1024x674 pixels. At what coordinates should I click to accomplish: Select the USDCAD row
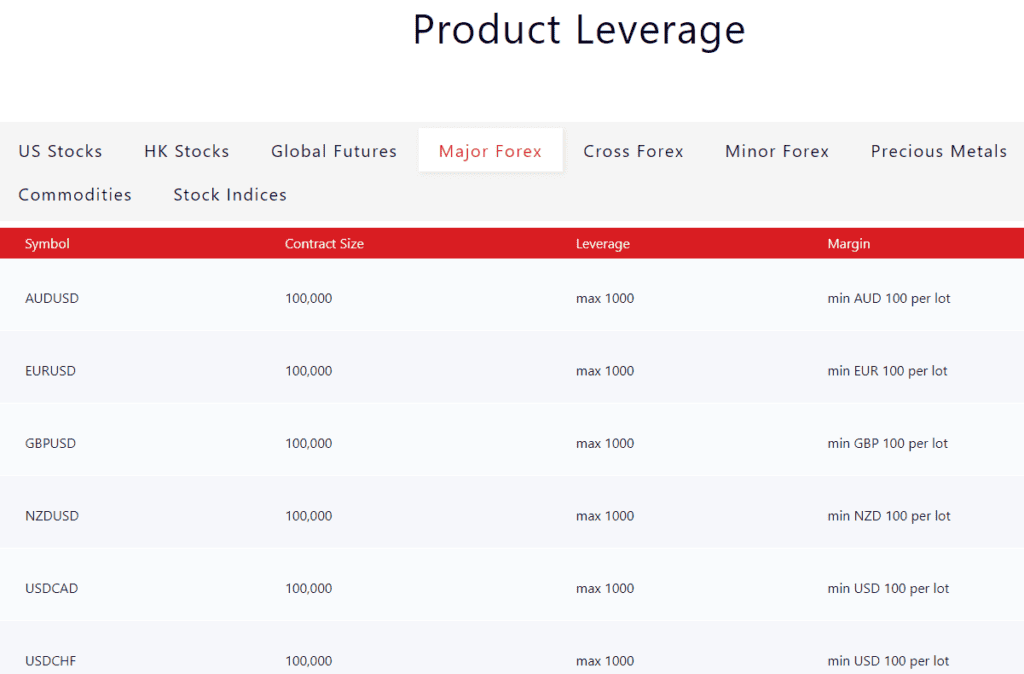pos(51,588)
